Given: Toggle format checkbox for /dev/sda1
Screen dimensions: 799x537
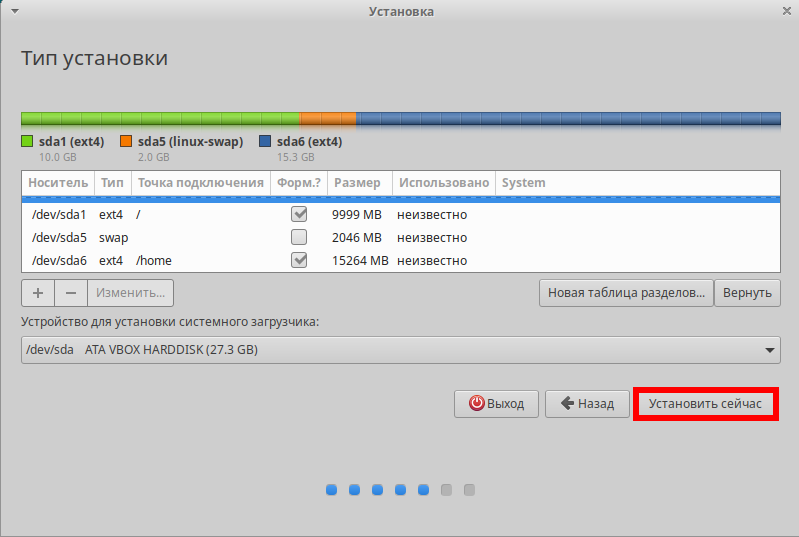Looking at the screenshot, I should 299,214.
